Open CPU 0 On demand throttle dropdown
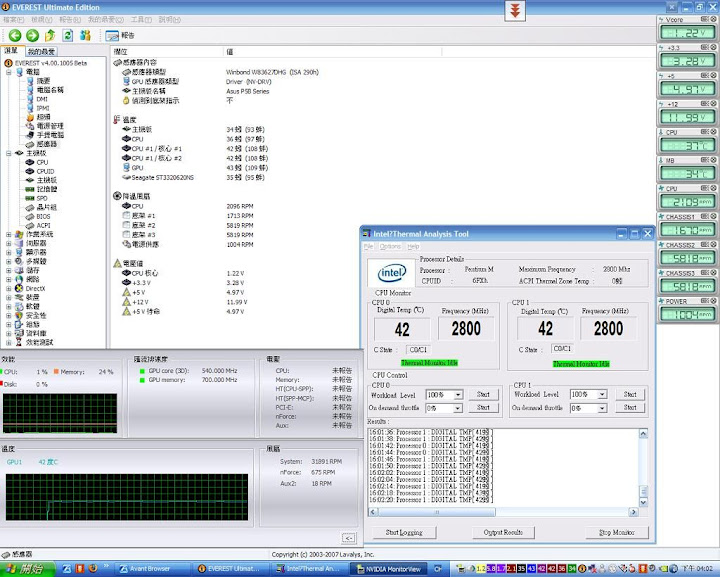The height and width of the screenshot is (577, 720). [458, 408]
